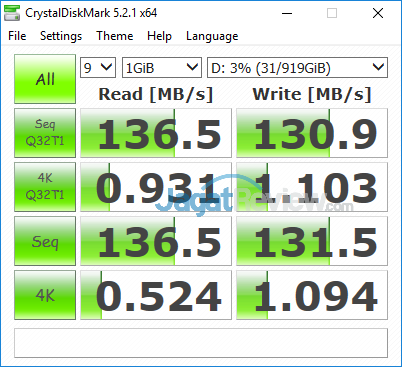Expand the 1GiB test size dropdown
Image resolution: width=402 pixels, height=367 pixels.
click(162, 68)
